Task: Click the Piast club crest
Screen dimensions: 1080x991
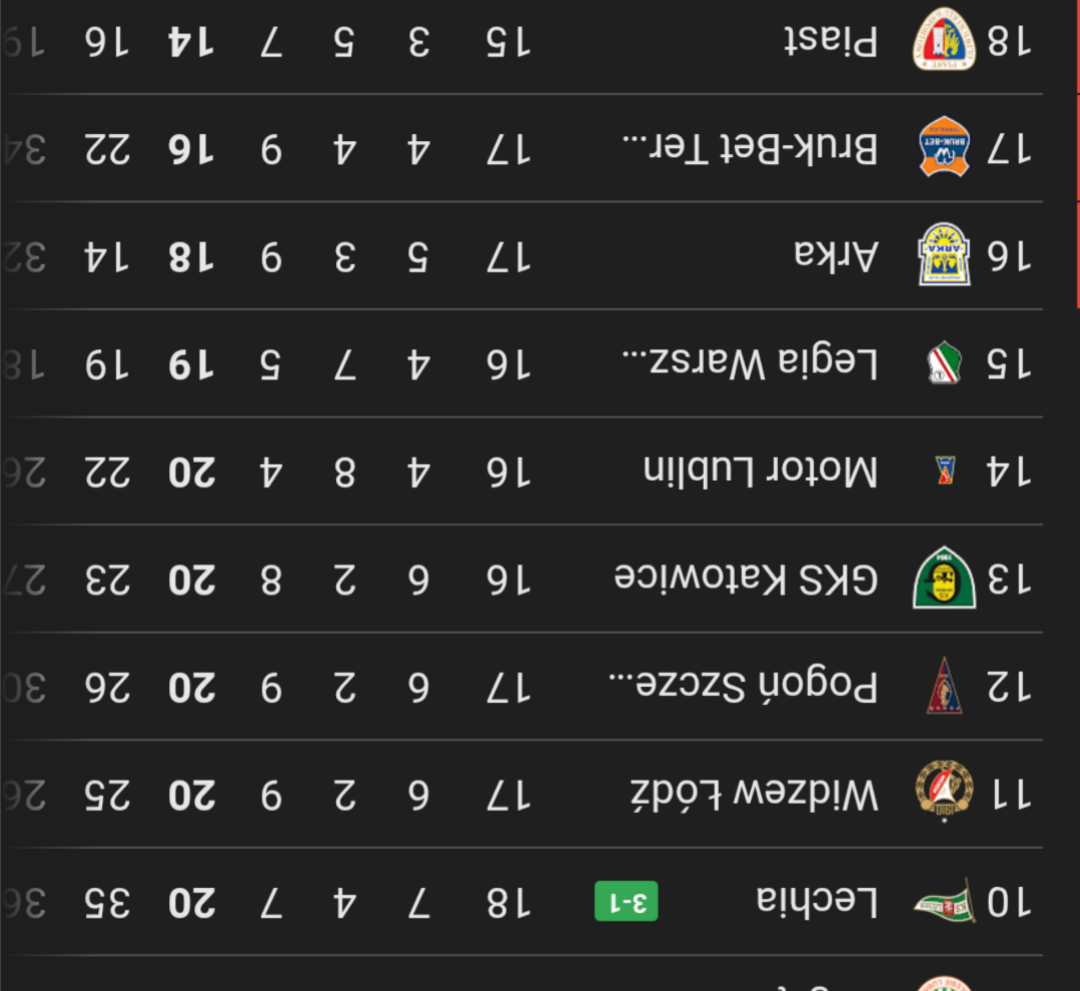Action: (944, 40)
